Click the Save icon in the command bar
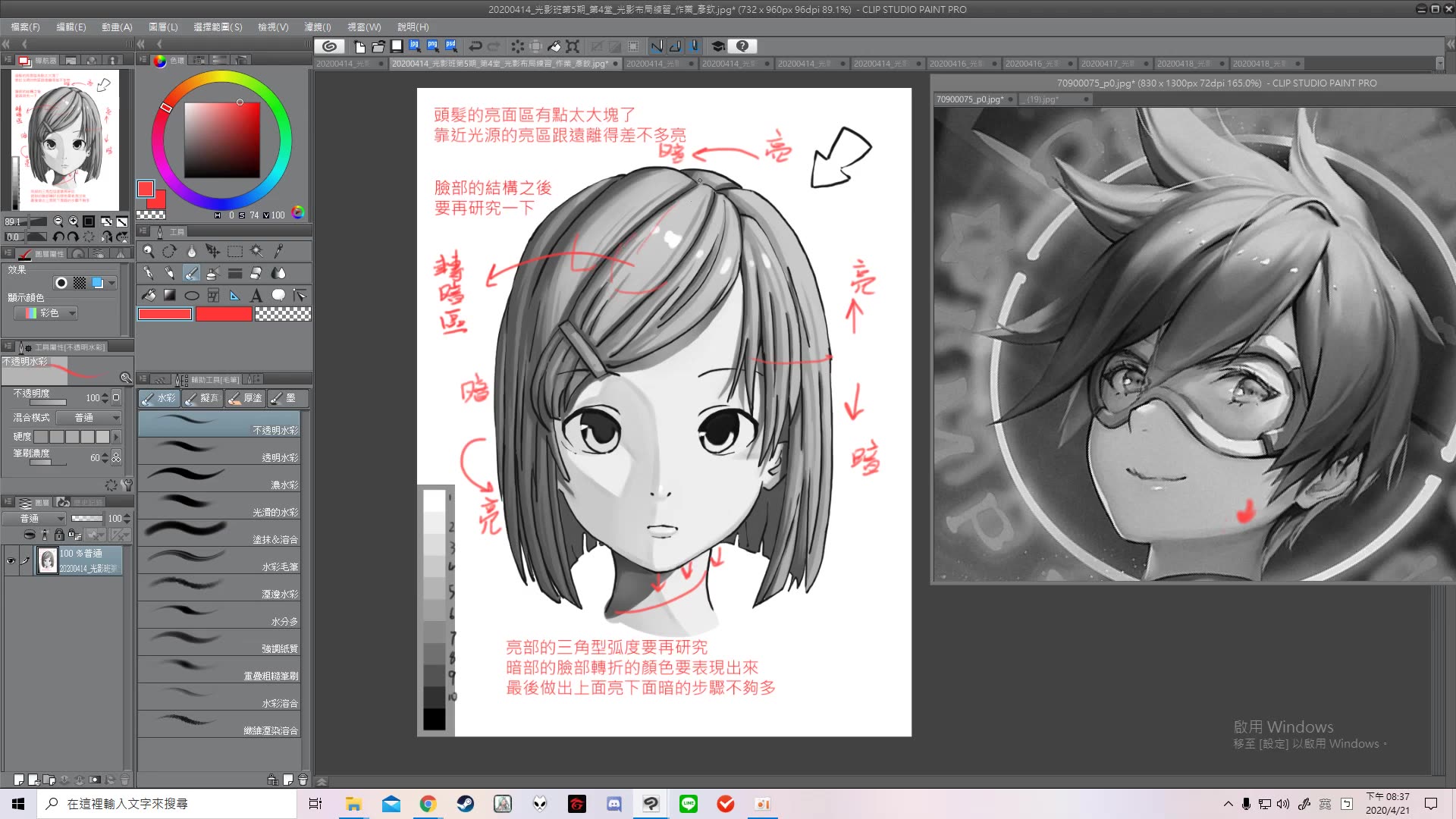Screen dimensions: 1456x819 click(397, 46)
